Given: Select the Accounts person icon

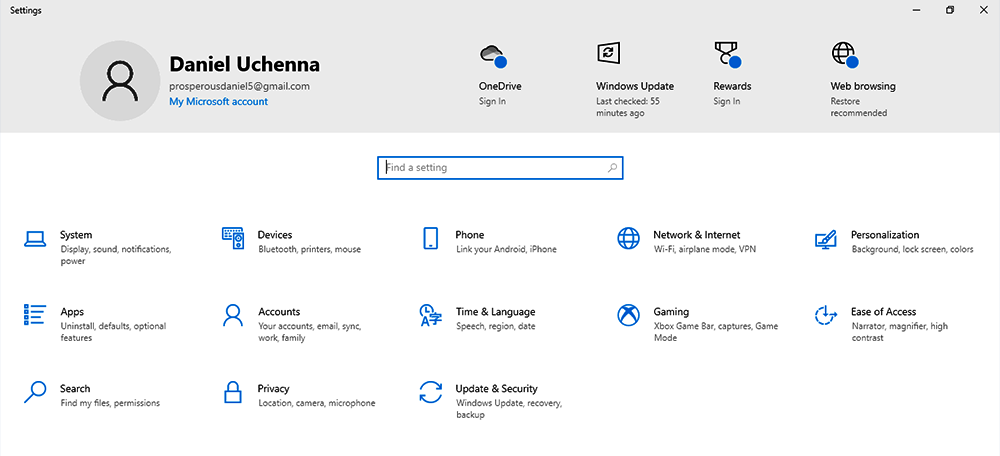Looking at the screenshot, I should click(233, 315).
